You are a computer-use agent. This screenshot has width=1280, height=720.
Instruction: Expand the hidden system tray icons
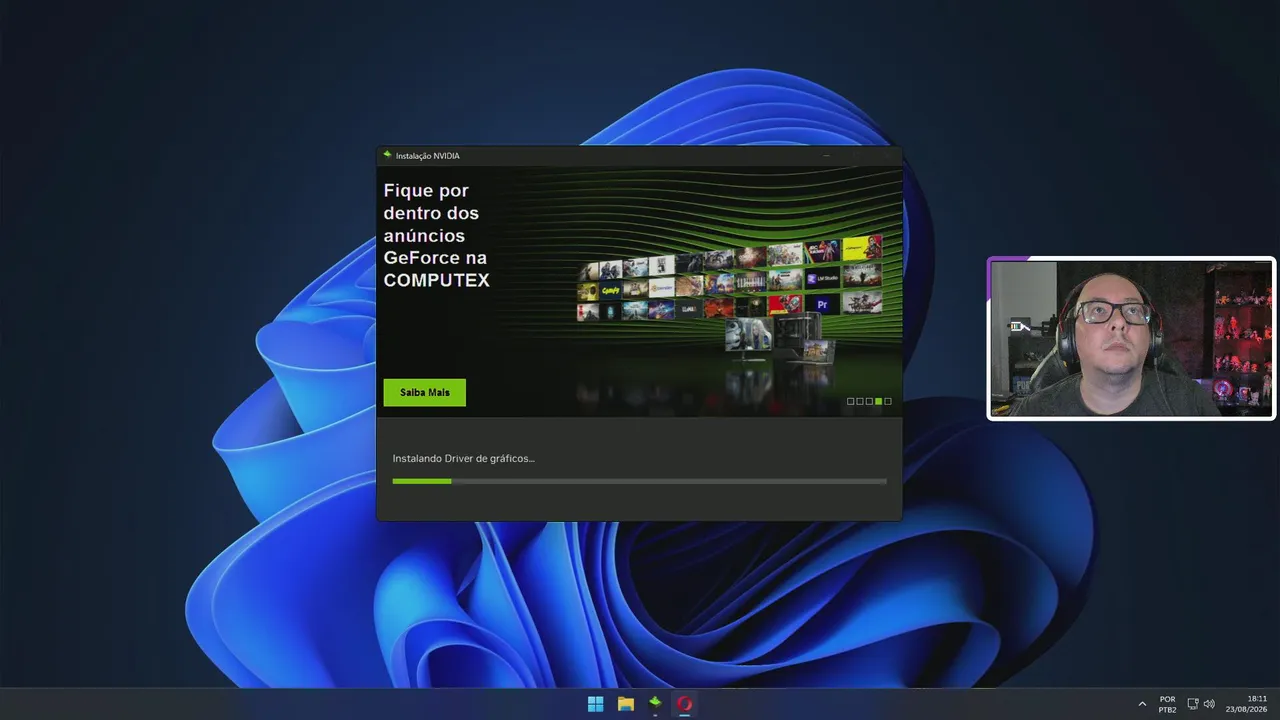[1142, 704]
